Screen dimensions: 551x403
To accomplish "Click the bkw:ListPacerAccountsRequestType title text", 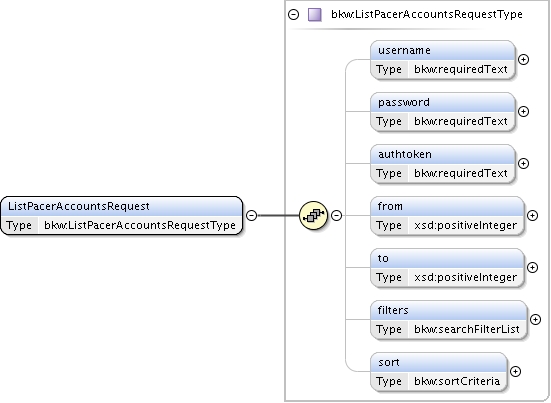I will coord(427,14).
